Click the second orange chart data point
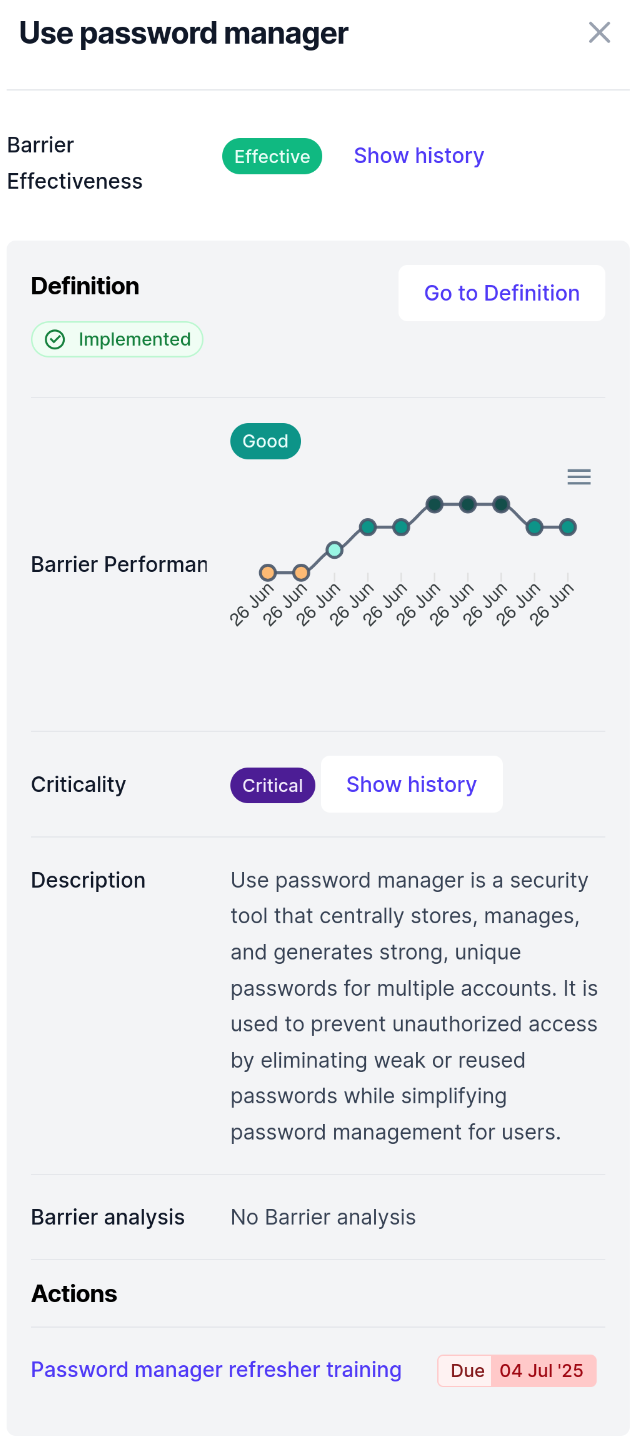Screen dimensions: 637x1443 301,573
